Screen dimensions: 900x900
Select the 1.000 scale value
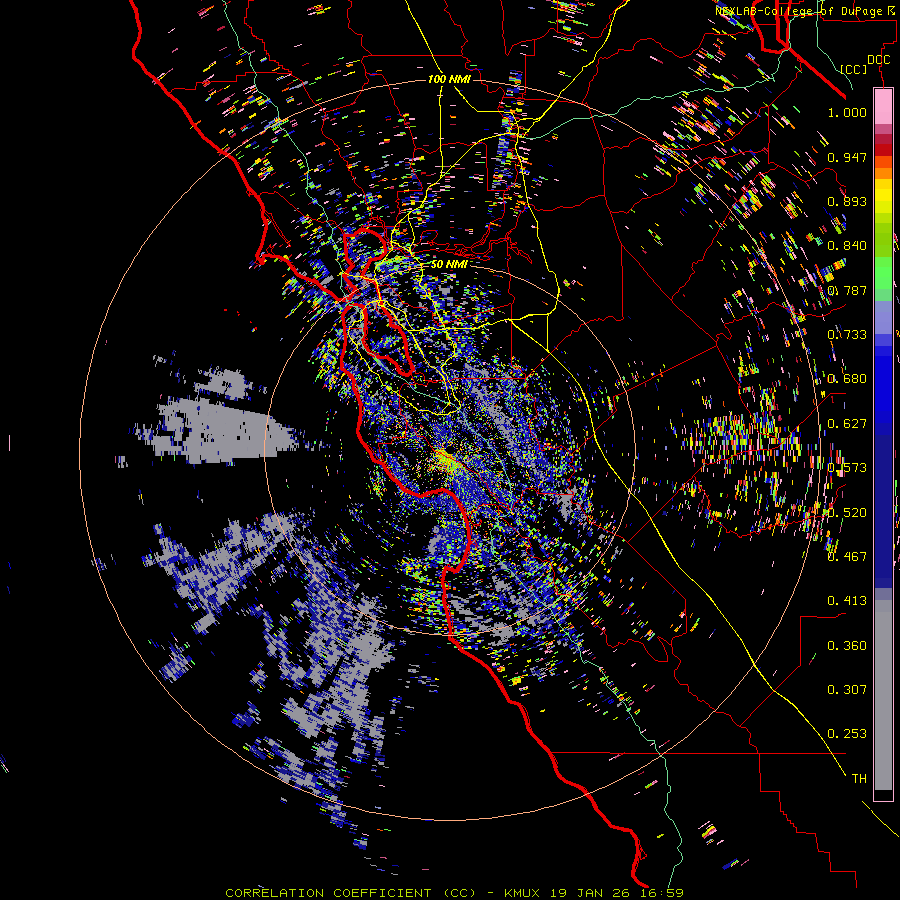(847, 112)
